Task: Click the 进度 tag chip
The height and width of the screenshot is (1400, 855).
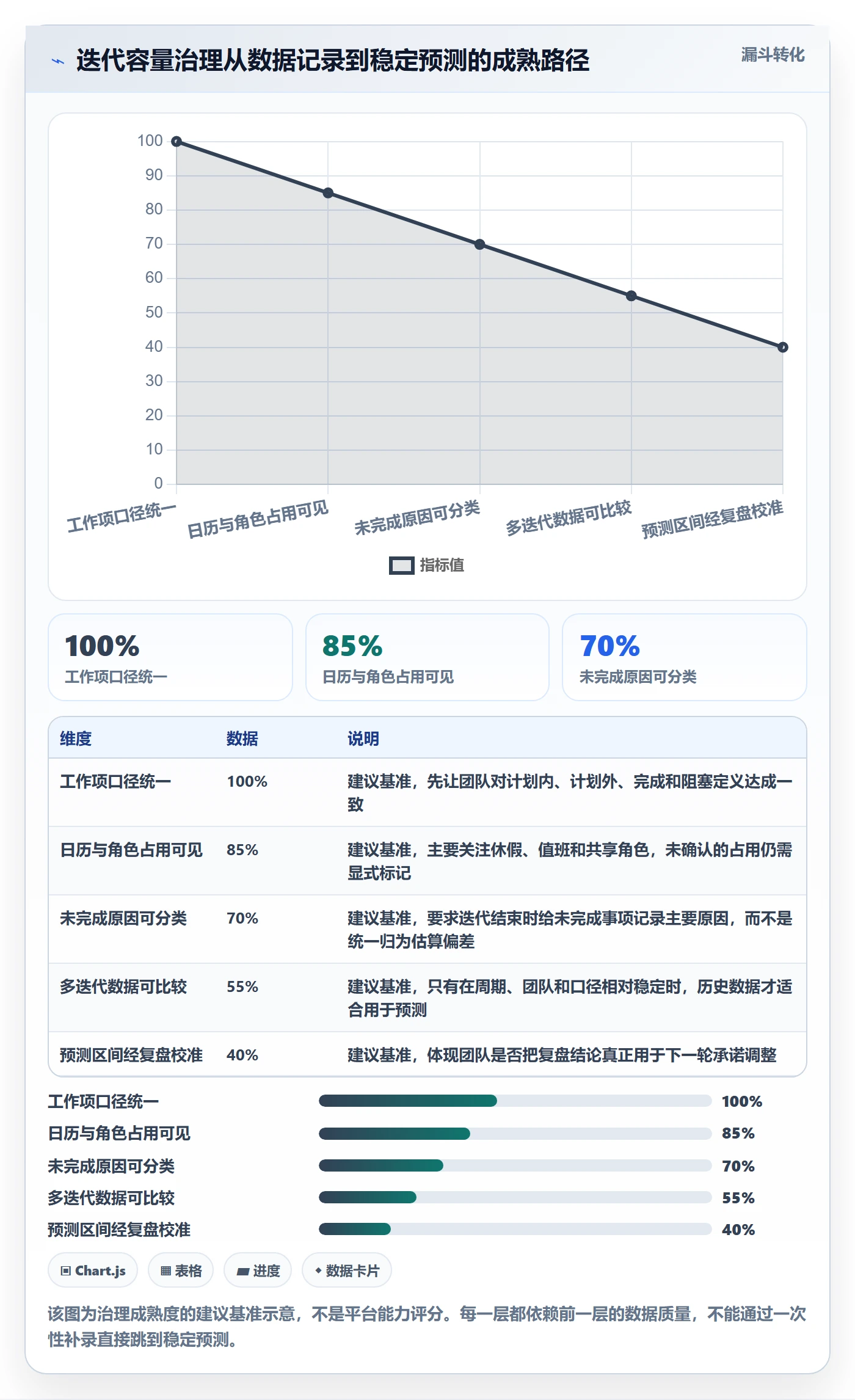Action: (x=258, y=1271)
